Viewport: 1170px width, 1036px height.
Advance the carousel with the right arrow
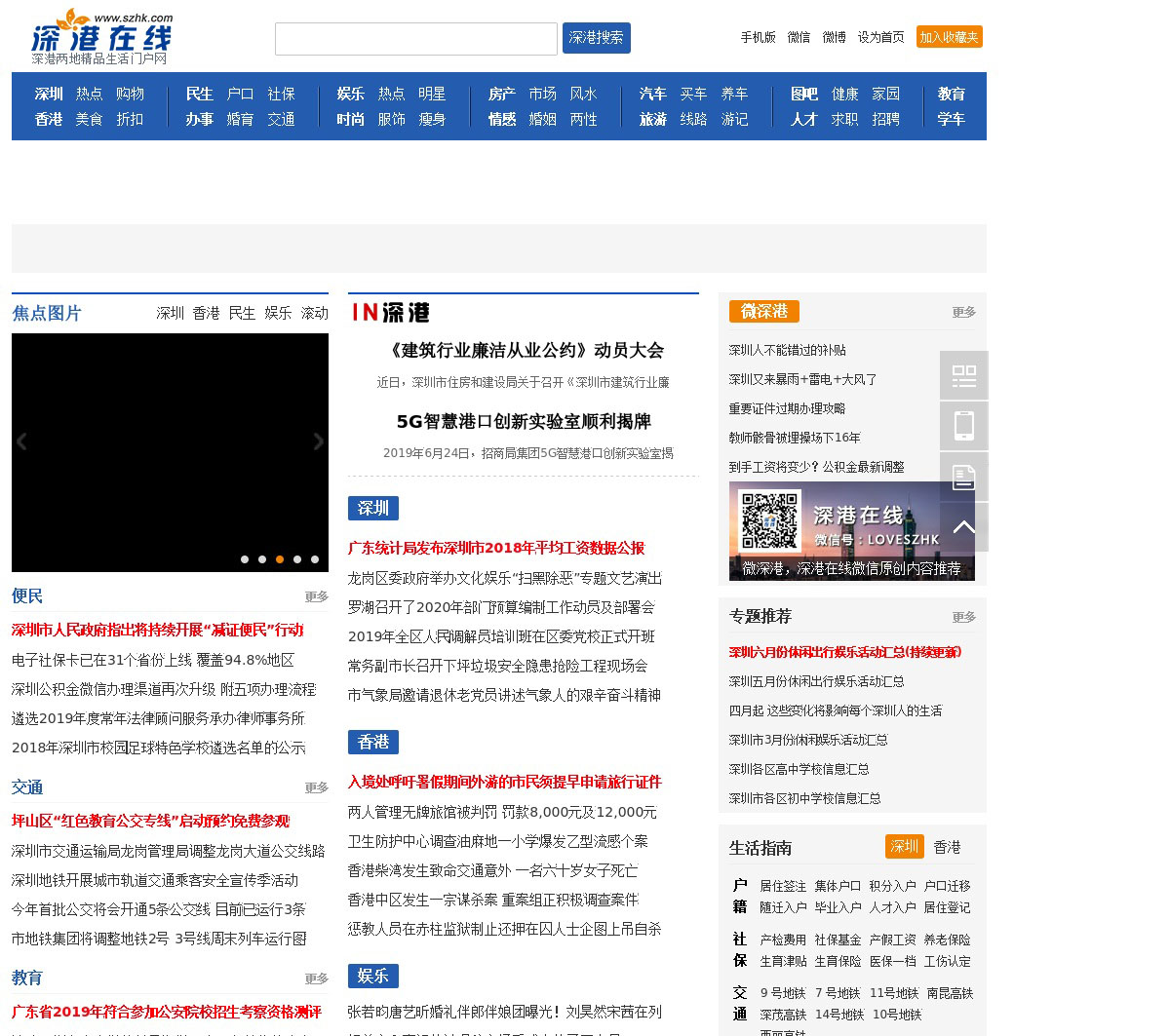coord(319,441)
